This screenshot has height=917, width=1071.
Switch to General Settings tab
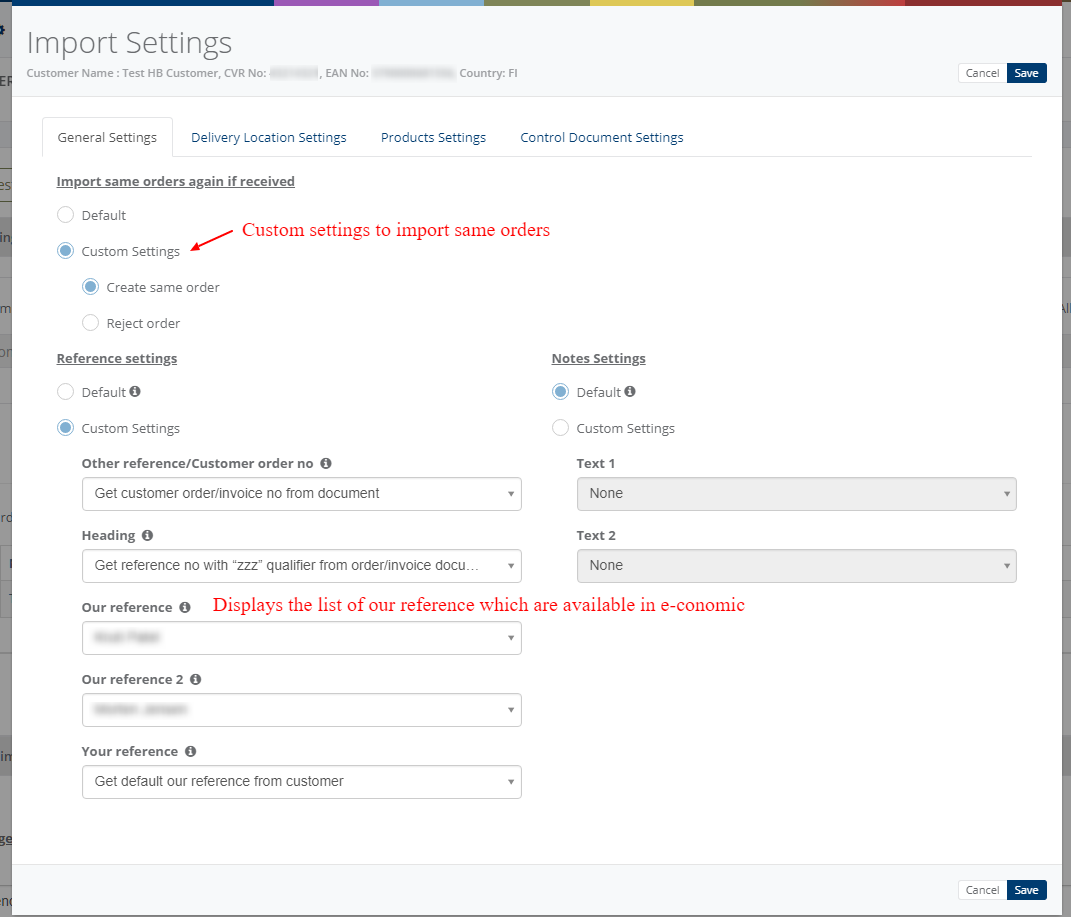point(107,137)
